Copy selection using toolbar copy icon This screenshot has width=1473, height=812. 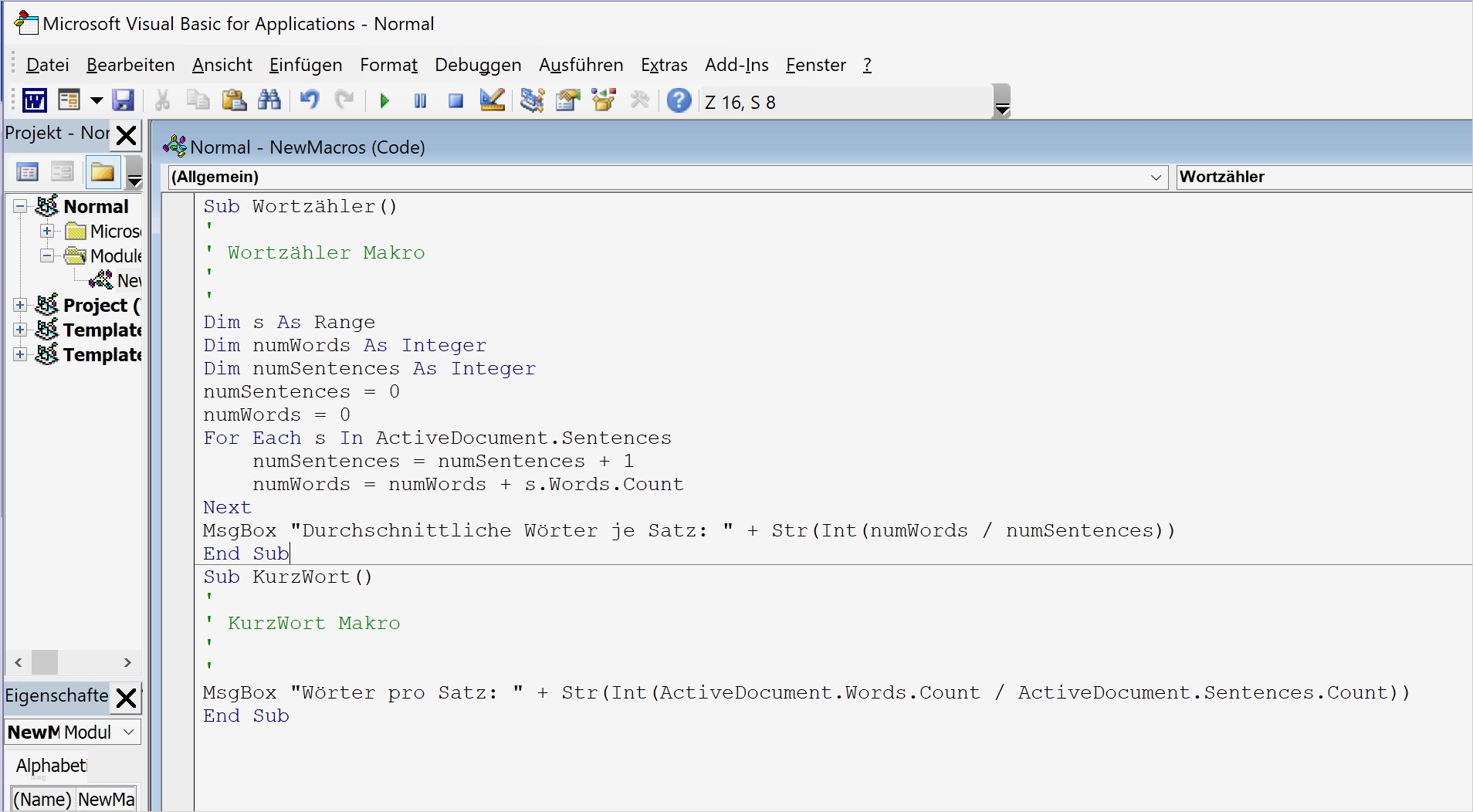[198, 101]
